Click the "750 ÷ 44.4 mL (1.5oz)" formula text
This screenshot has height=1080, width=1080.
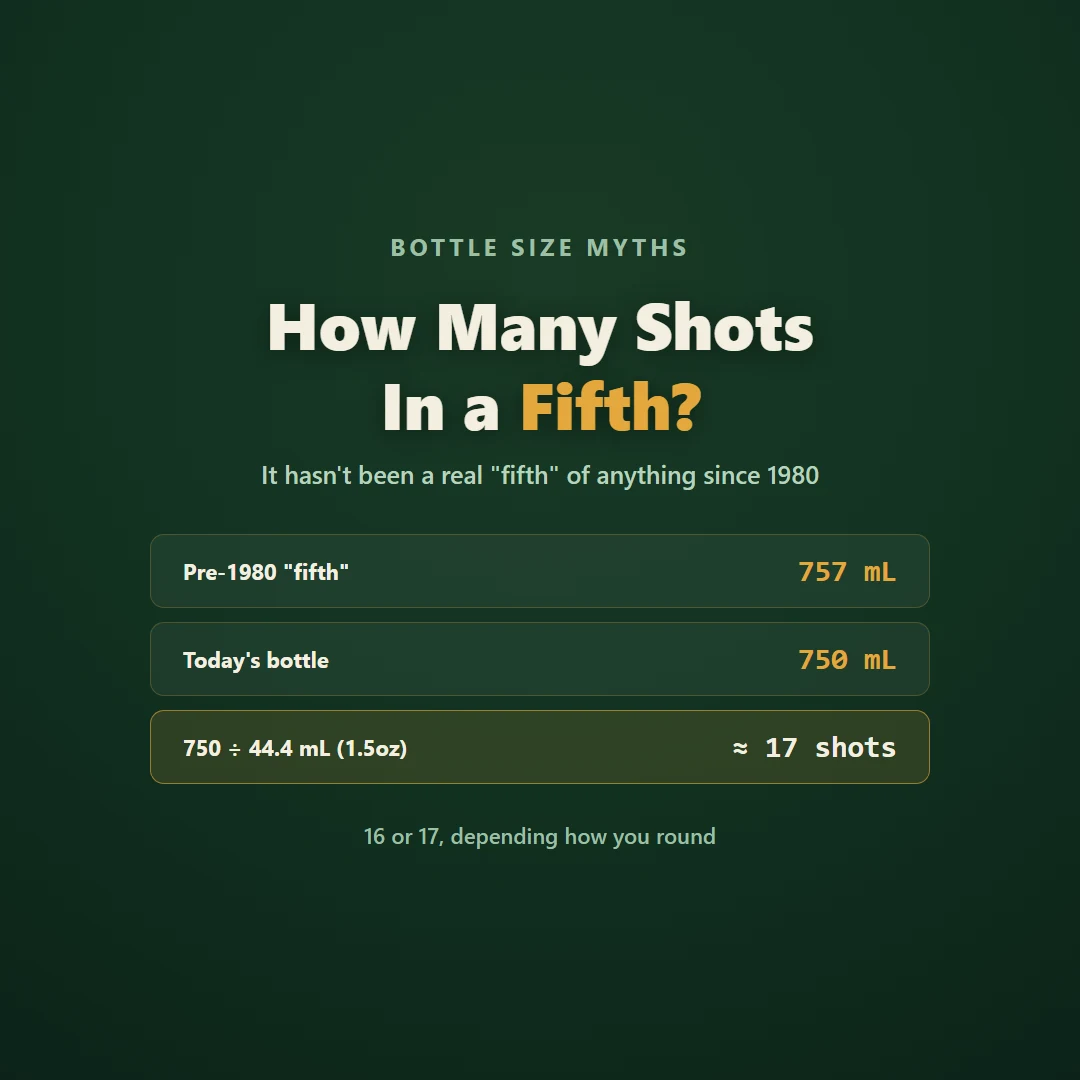295,748
